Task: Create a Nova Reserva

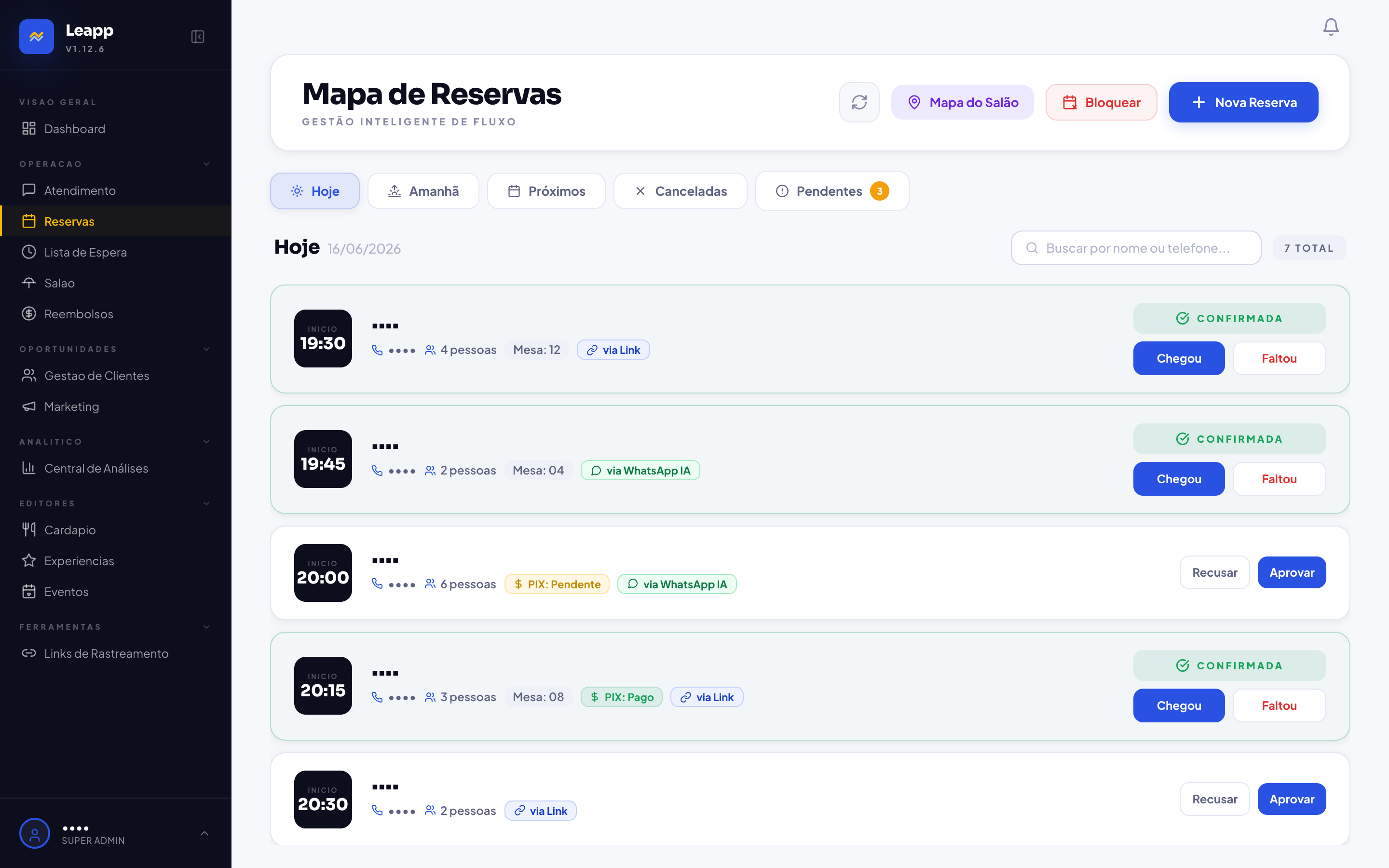Action: pos(1243,102)
